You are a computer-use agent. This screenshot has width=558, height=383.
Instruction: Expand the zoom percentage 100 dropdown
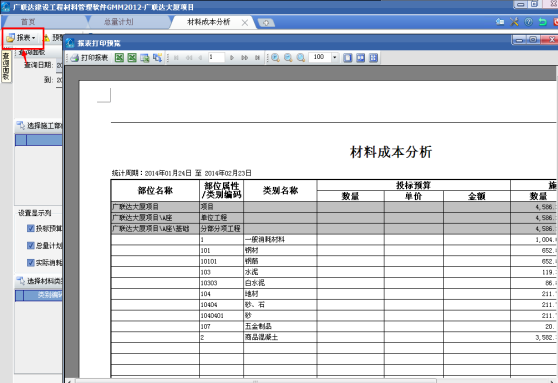tap(335, 57)
